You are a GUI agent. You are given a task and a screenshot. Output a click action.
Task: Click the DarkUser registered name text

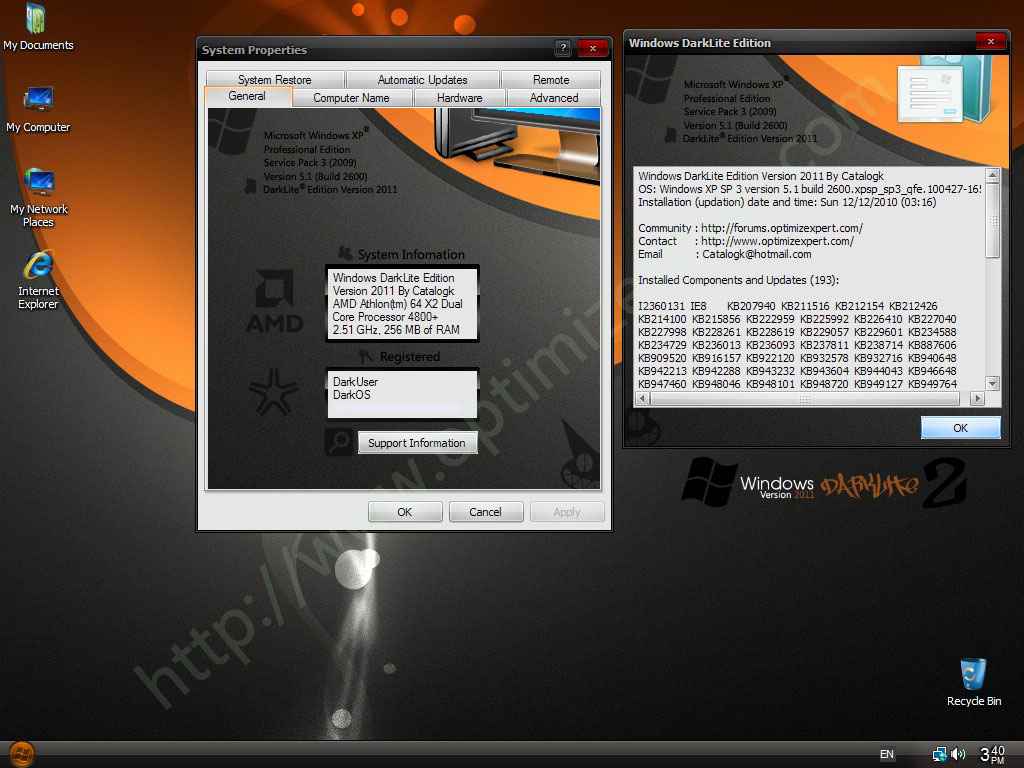(355, 382)
